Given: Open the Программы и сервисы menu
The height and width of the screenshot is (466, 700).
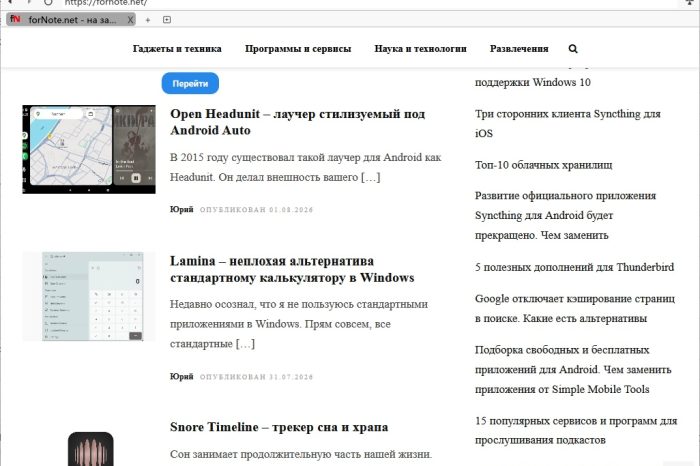Looking at the screenshot, I should [x=298, y=49].
